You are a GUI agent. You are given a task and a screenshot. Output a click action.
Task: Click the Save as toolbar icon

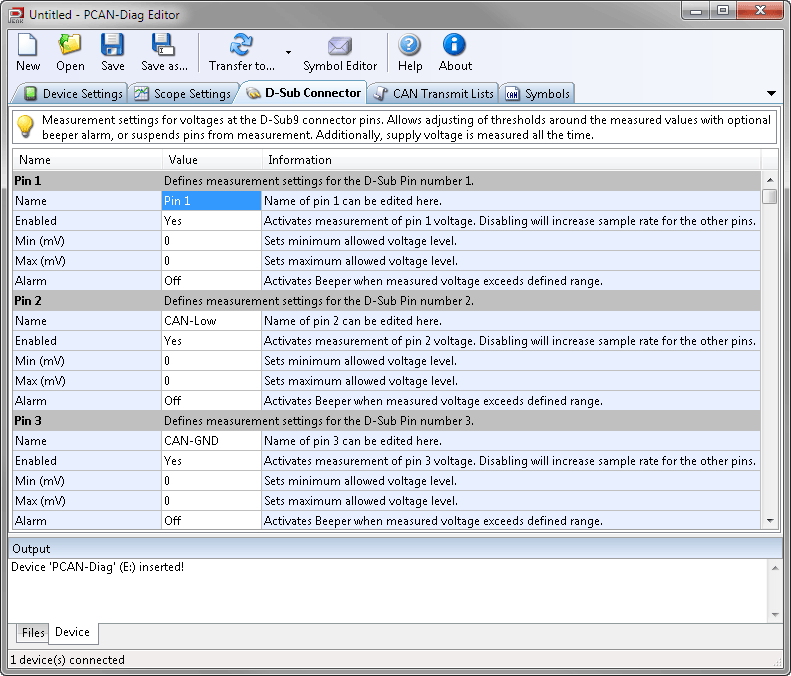pos(164,52)
